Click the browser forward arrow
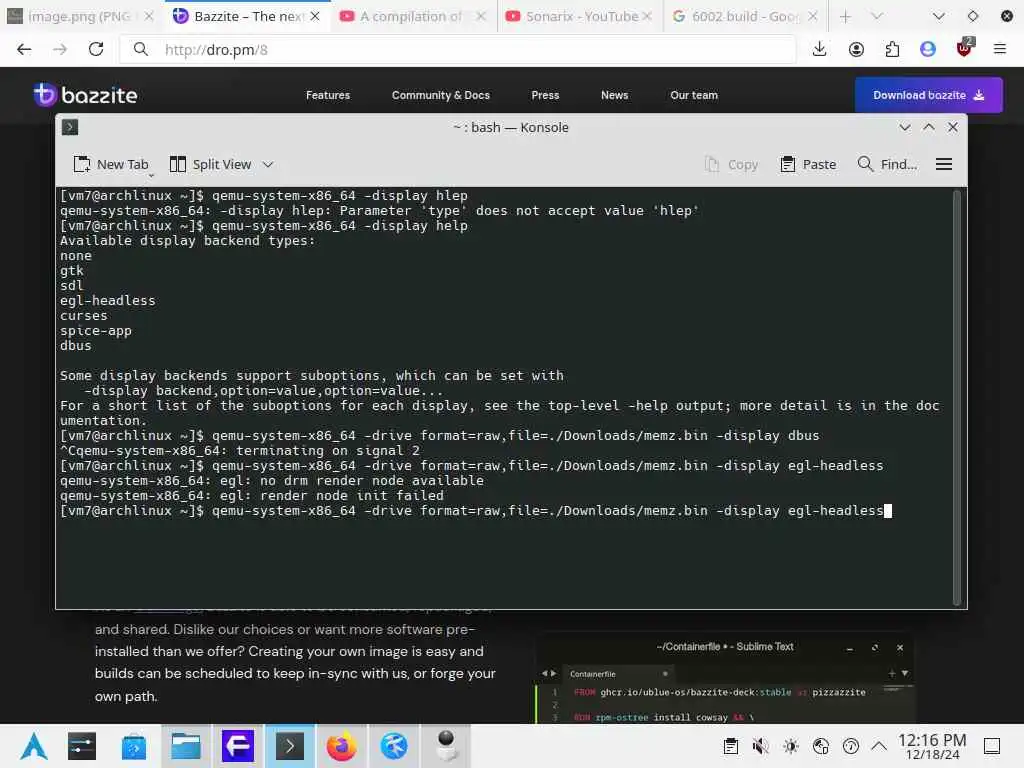This screenshot has width=1024, height=768. point(60,49)
